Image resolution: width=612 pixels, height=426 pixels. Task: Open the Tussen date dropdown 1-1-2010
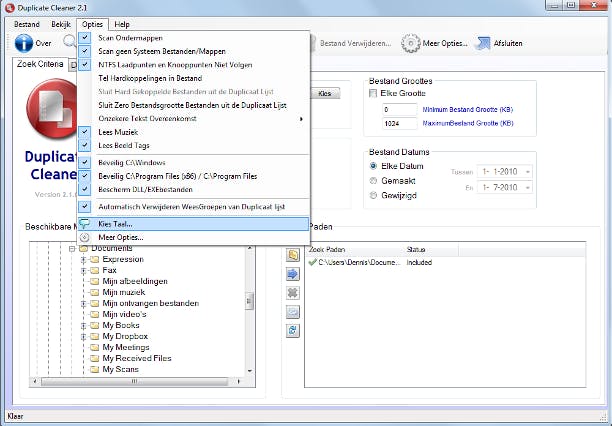click(x=528, y=172)
